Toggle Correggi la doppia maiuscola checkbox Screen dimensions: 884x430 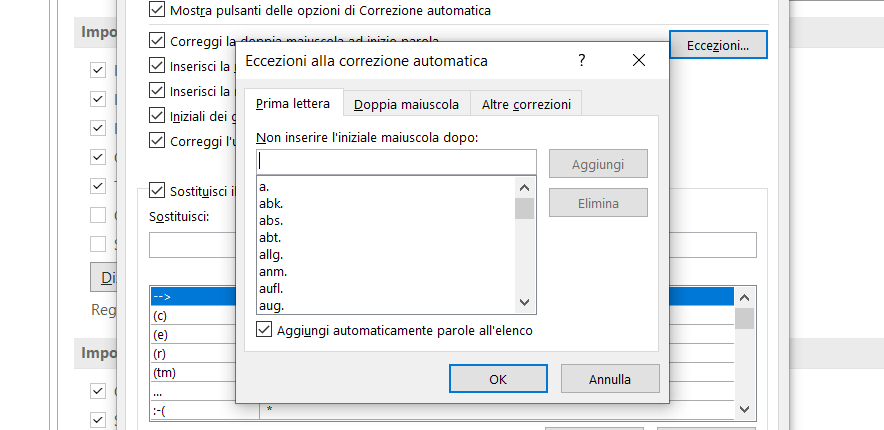tap(156, 42)
